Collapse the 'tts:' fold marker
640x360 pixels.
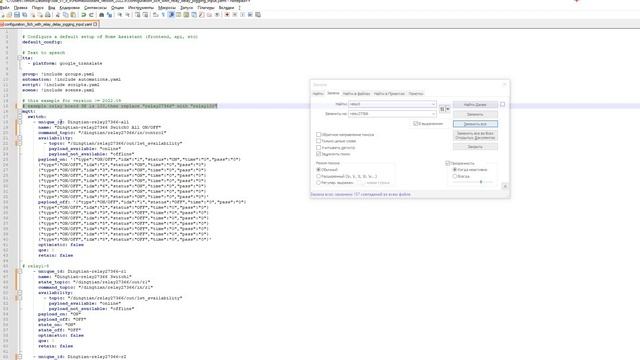pyautogui.click(x=19, y=58)
